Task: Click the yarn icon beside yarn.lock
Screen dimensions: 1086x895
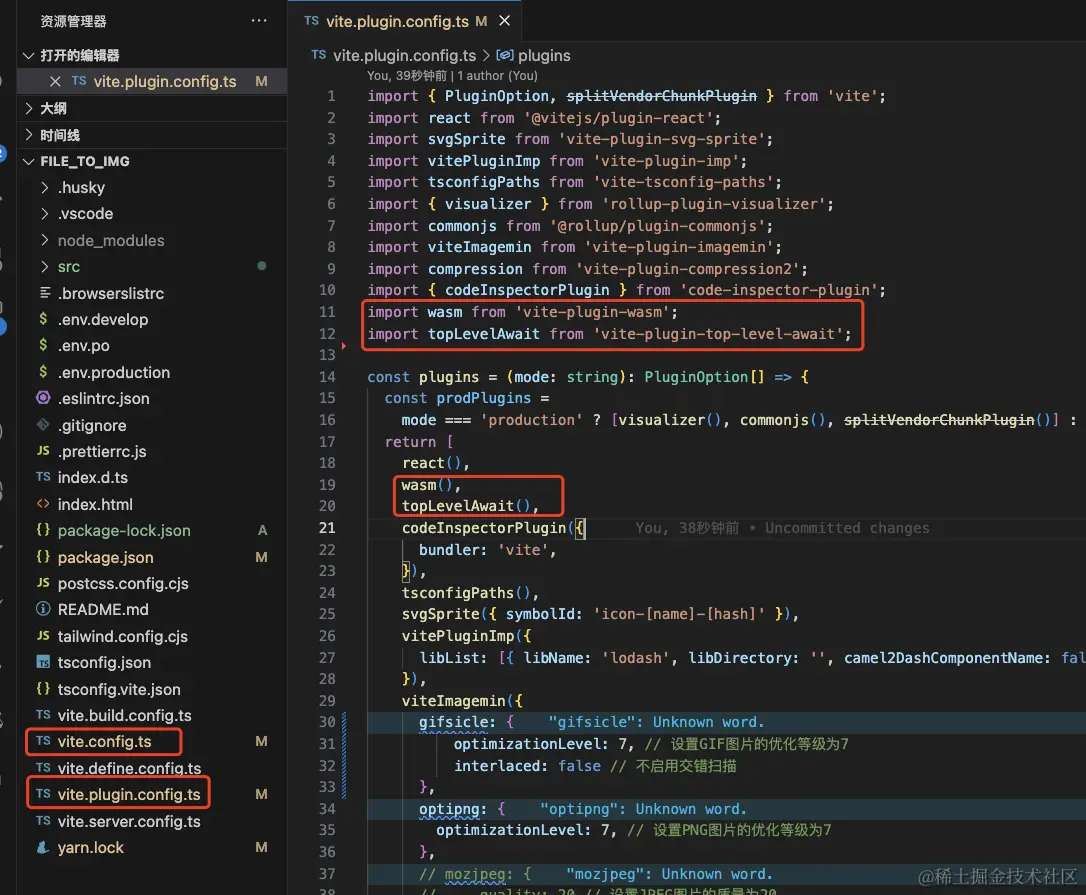Action: pyautogui.click(x=43, y=848)
